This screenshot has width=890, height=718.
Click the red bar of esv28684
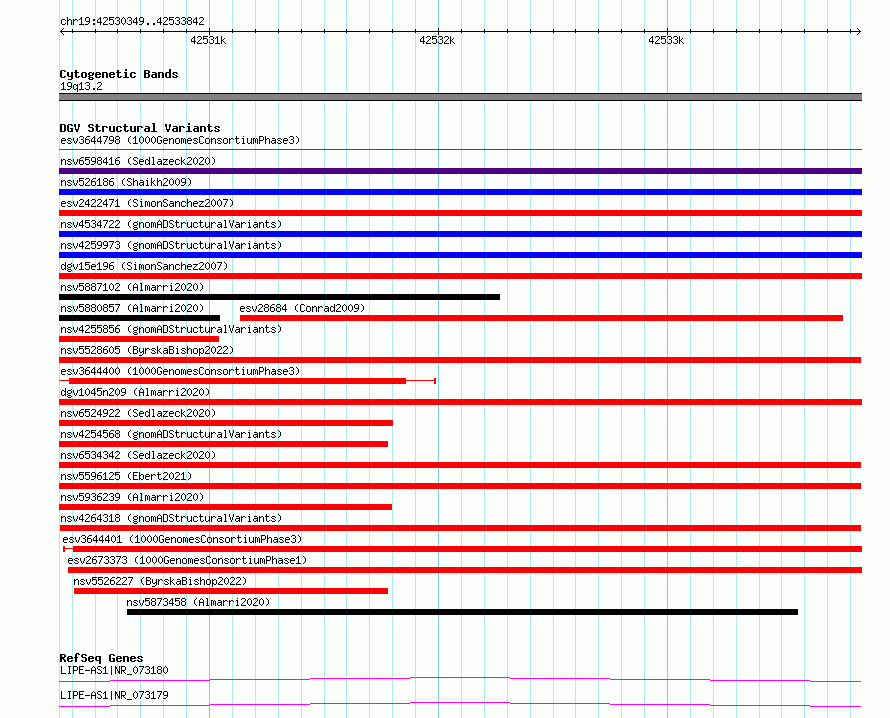click(x=541, y=318)
